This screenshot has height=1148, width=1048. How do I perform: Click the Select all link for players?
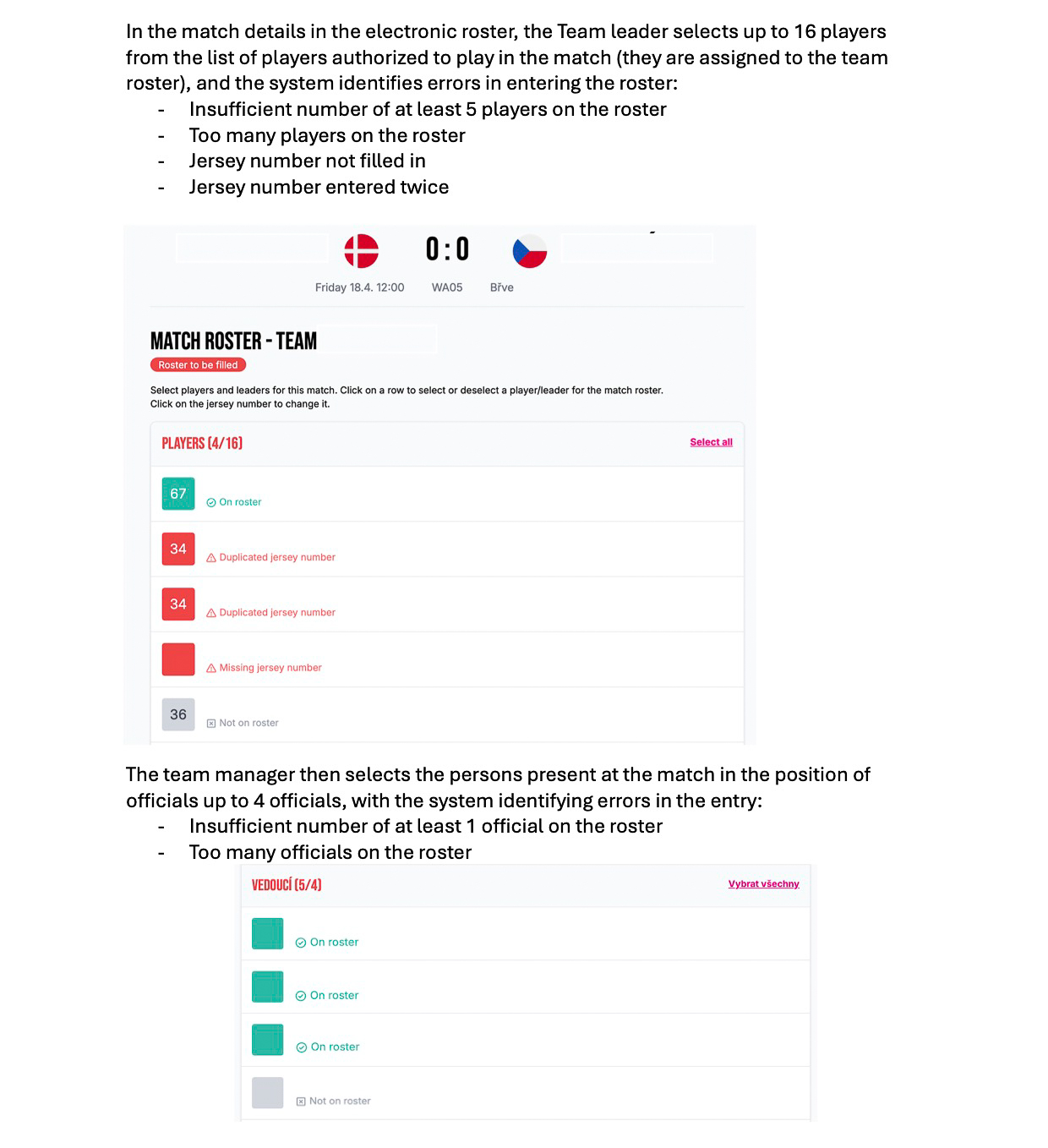pyautogui.click(x=711, y=442)
